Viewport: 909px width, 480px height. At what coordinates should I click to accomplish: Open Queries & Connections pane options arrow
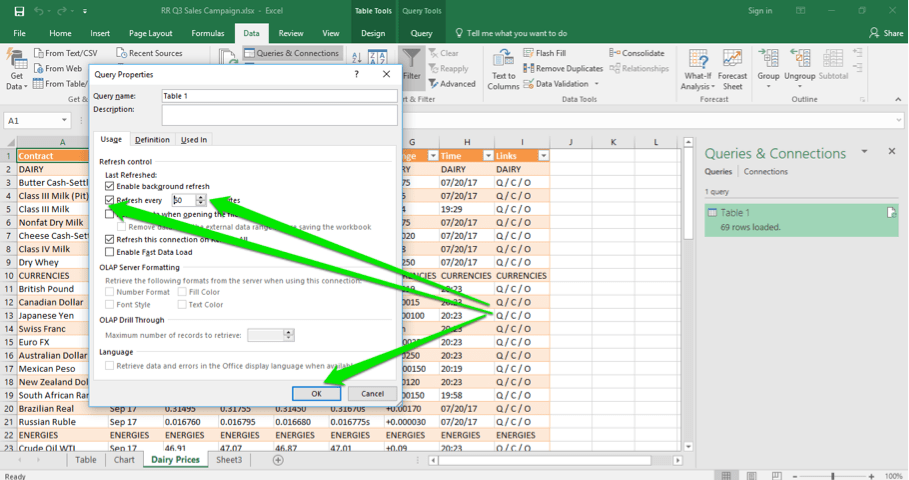coord(864,151)
